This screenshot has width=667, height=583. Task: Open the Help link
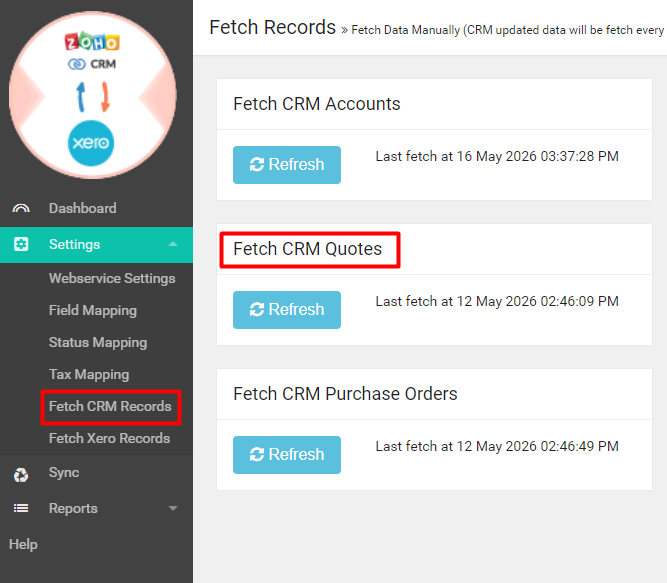(23, 544)
